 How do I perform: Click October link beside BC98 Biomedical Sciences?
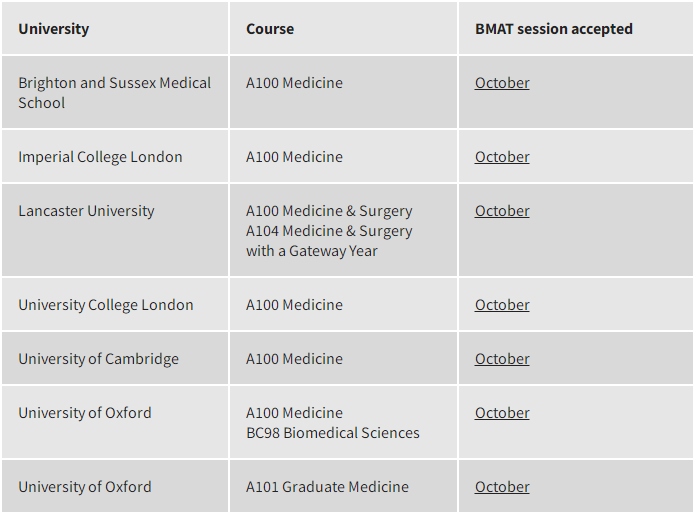point(502,413)
